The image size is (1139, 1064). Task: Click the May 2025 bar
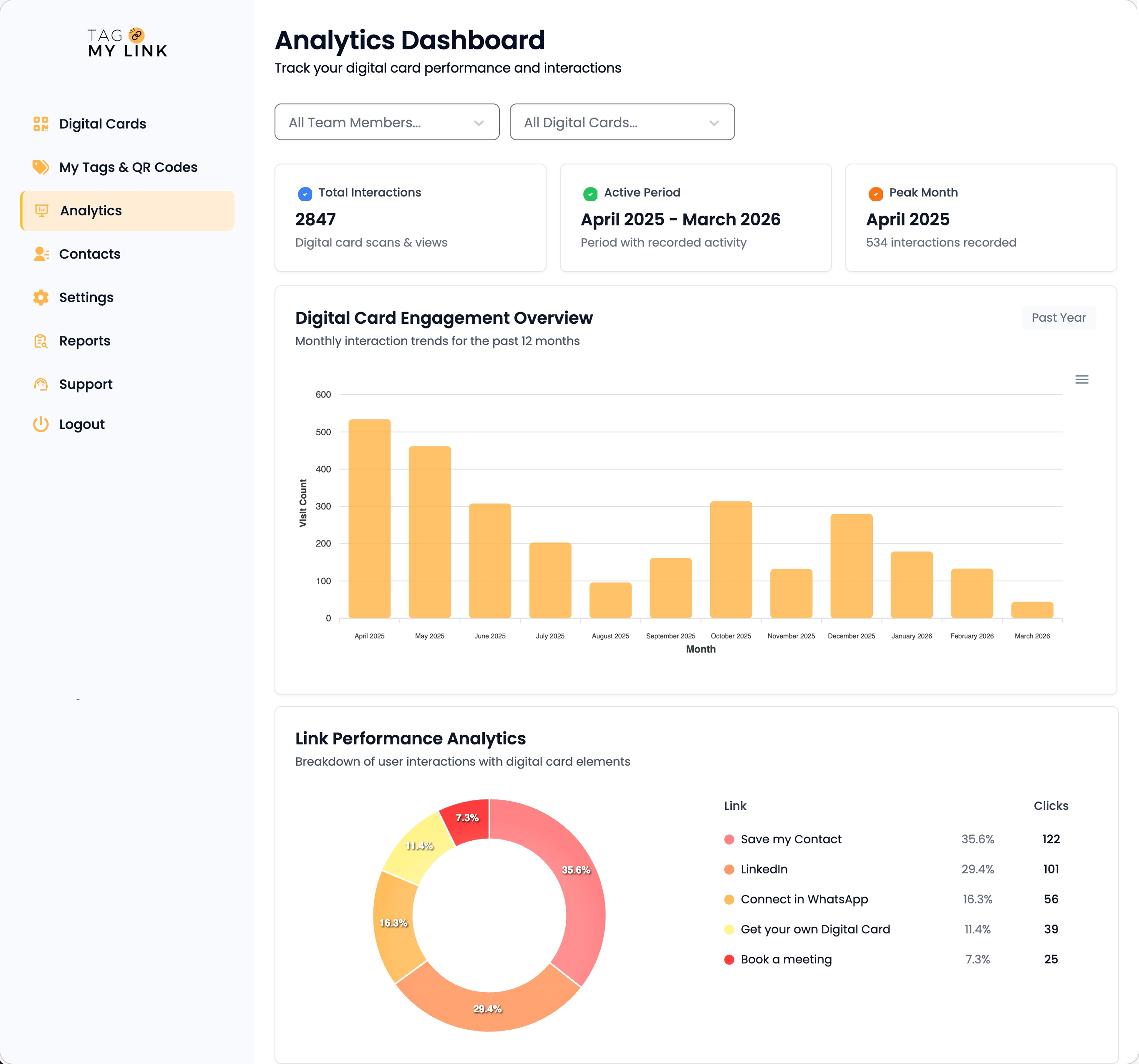(430, 532)
